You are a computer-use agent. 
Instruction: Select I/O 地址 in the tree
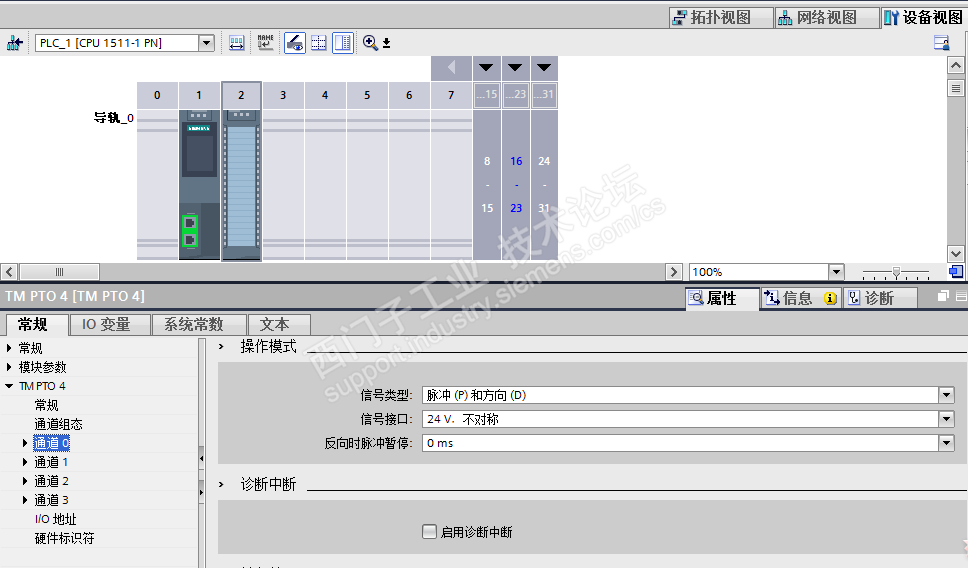[x=56, y=519]
